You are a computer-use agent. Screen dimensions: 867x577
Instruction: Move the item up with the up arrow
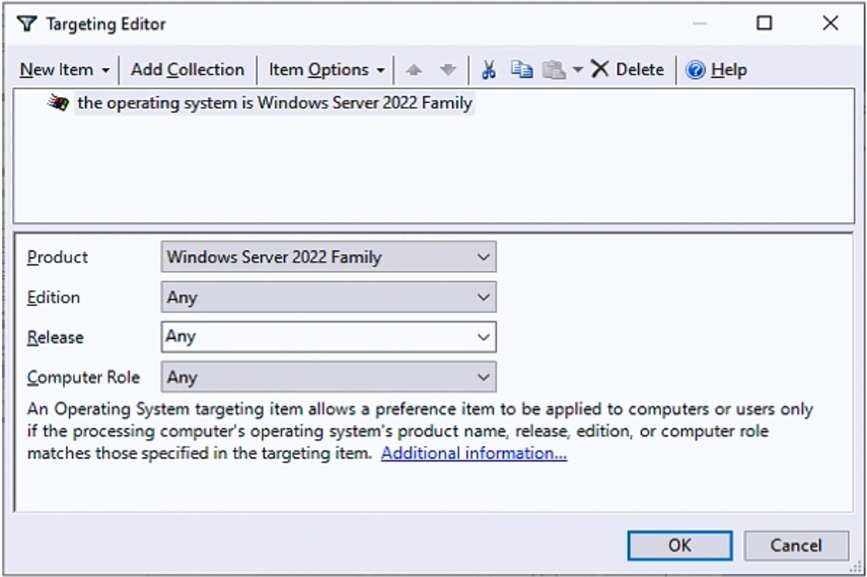pos(414,70)
